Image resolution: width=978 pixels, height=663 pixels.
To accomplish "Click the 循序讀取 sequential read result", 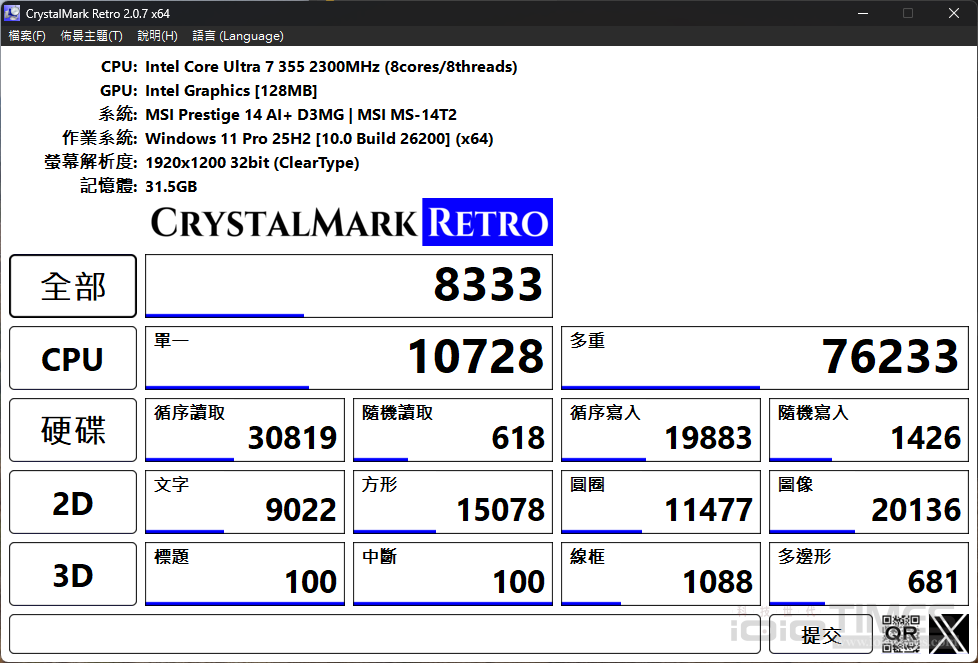I will click(x=244, y=430).
